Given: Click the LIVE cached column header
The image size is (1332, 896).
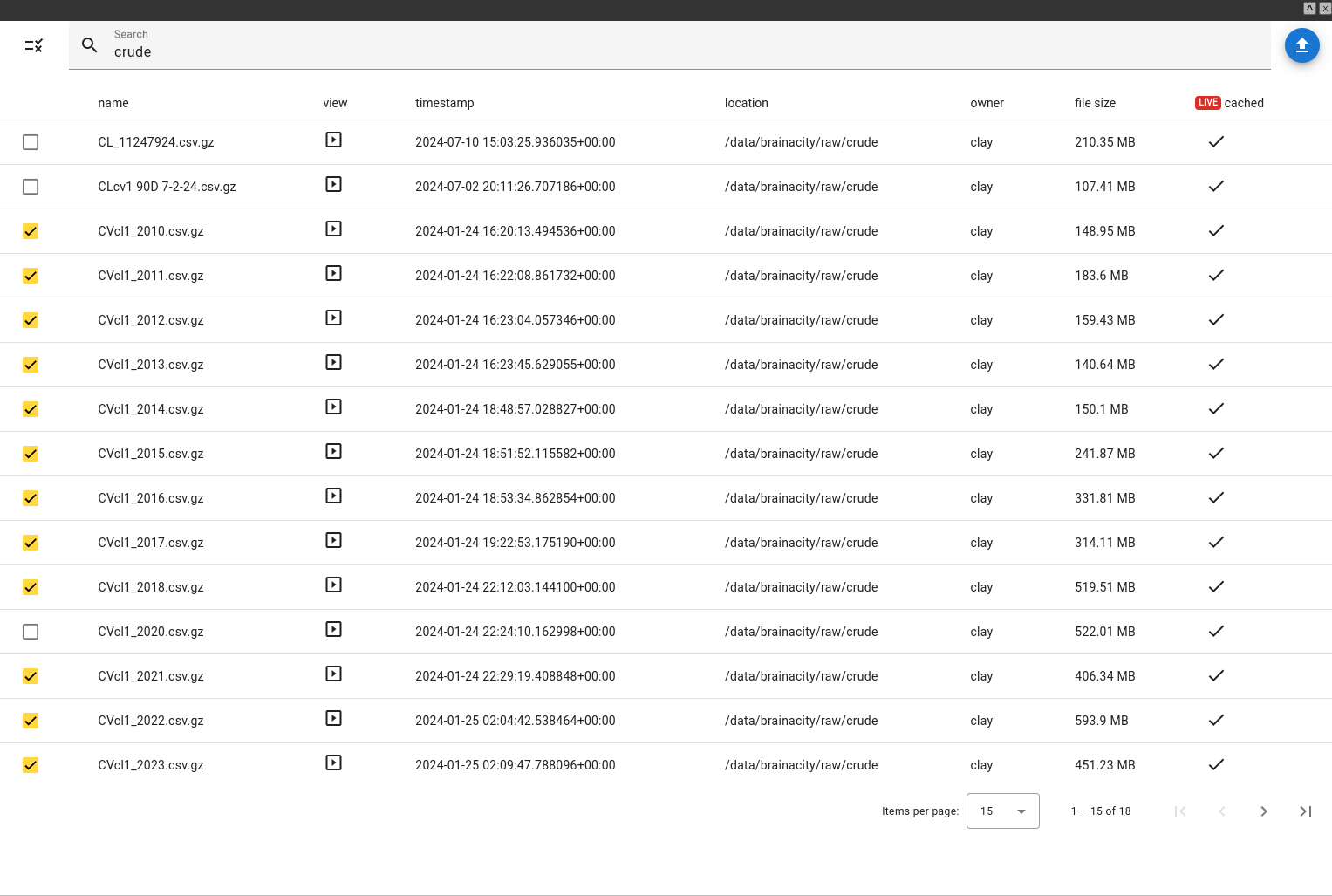Looking at the screenshot, I should coord(1229,103).
